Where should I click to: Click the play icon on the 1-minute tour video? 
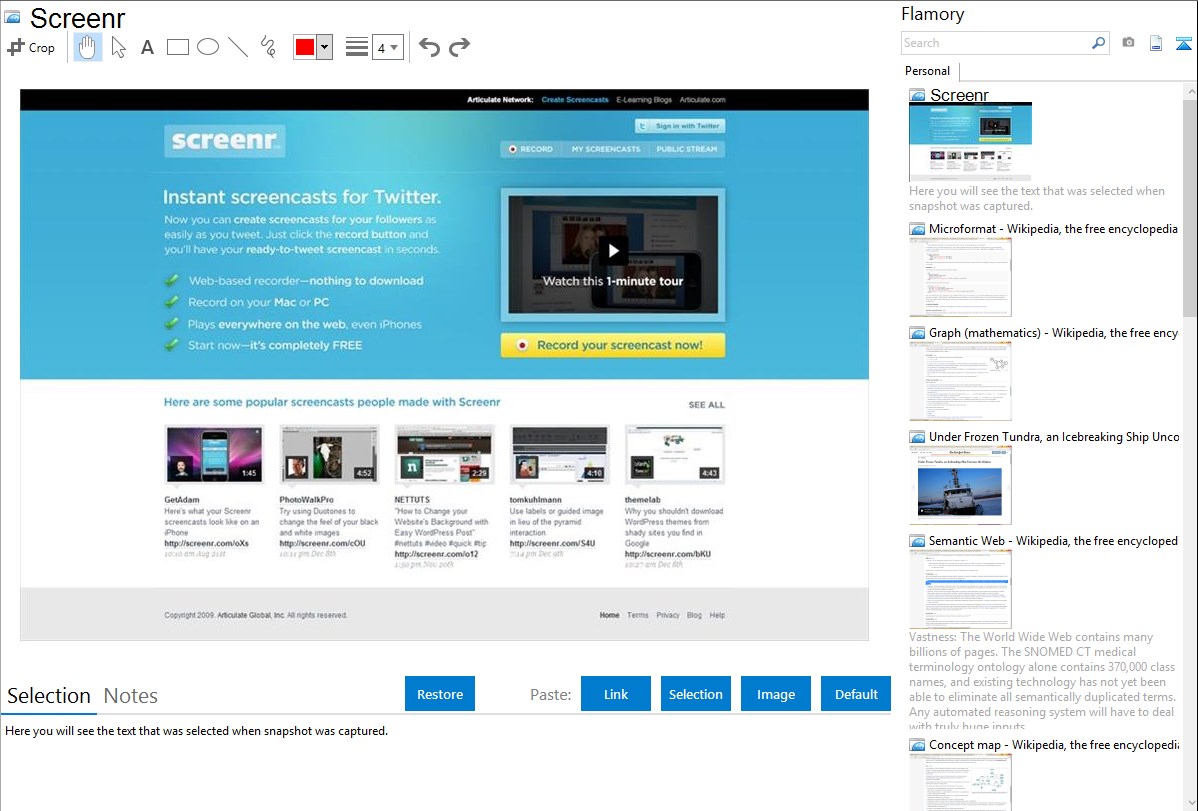click(x=613, y=251)
